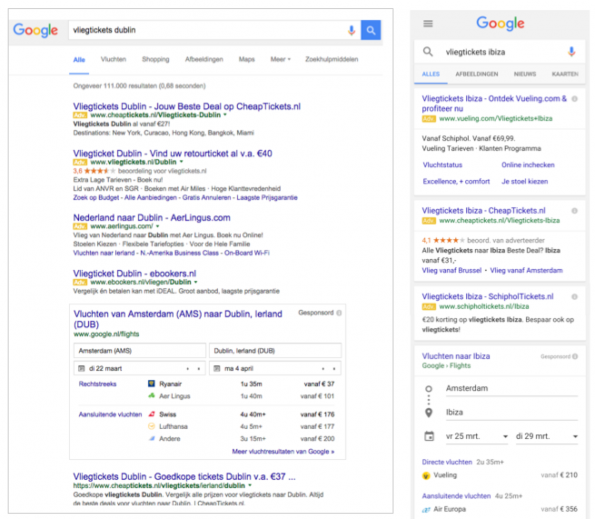595x519 pixels.
Task: Click the Dublin, Ierland (DUB) destination field
Action: (x=275, y=351)
